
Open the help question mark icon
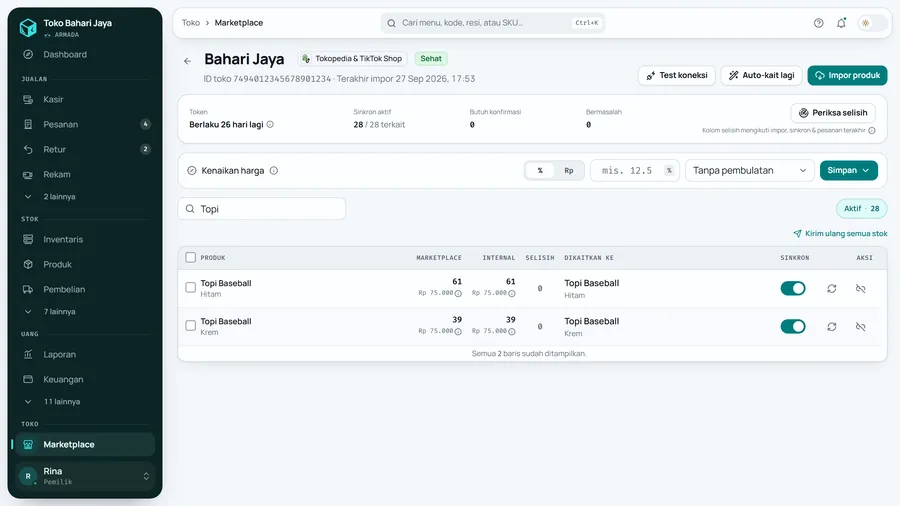tap(818, 23)
